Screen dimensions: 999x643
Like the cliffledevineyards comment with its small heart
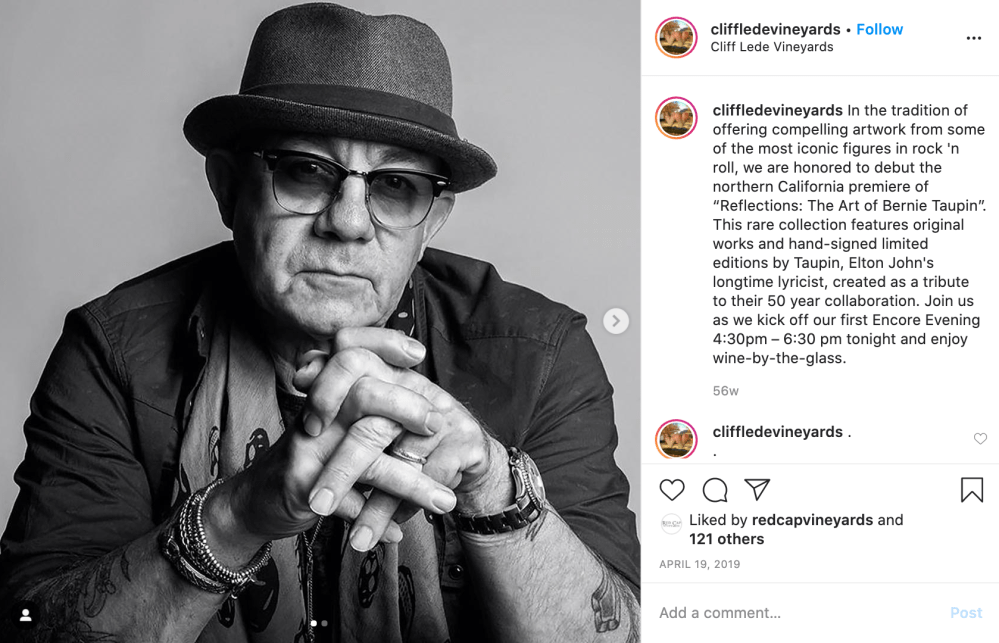(980, 438)
